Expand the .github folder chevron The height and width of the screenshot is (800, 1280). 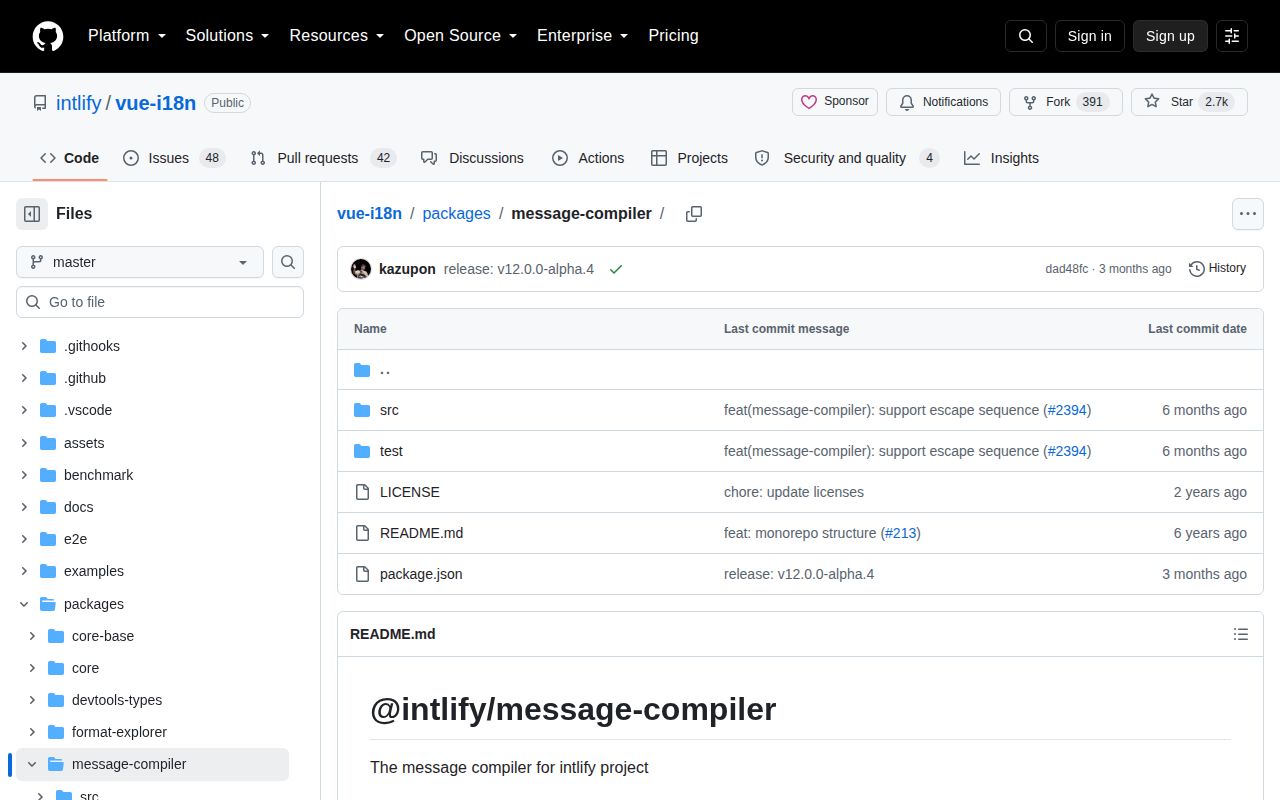click(24, 378)
